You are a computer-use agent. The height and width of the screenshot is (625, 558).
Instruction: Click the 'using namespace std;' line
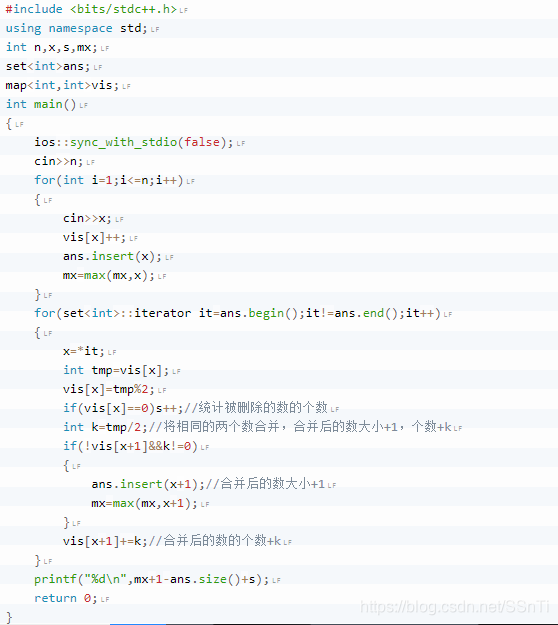77,28
